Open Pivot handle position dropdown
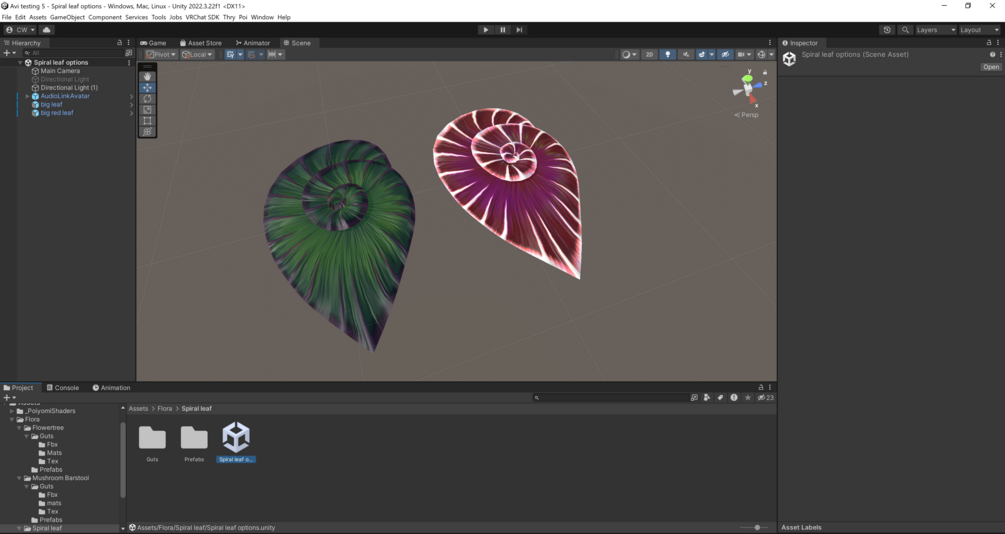Viewport: 1005px width, 534px height. [160, 54]
